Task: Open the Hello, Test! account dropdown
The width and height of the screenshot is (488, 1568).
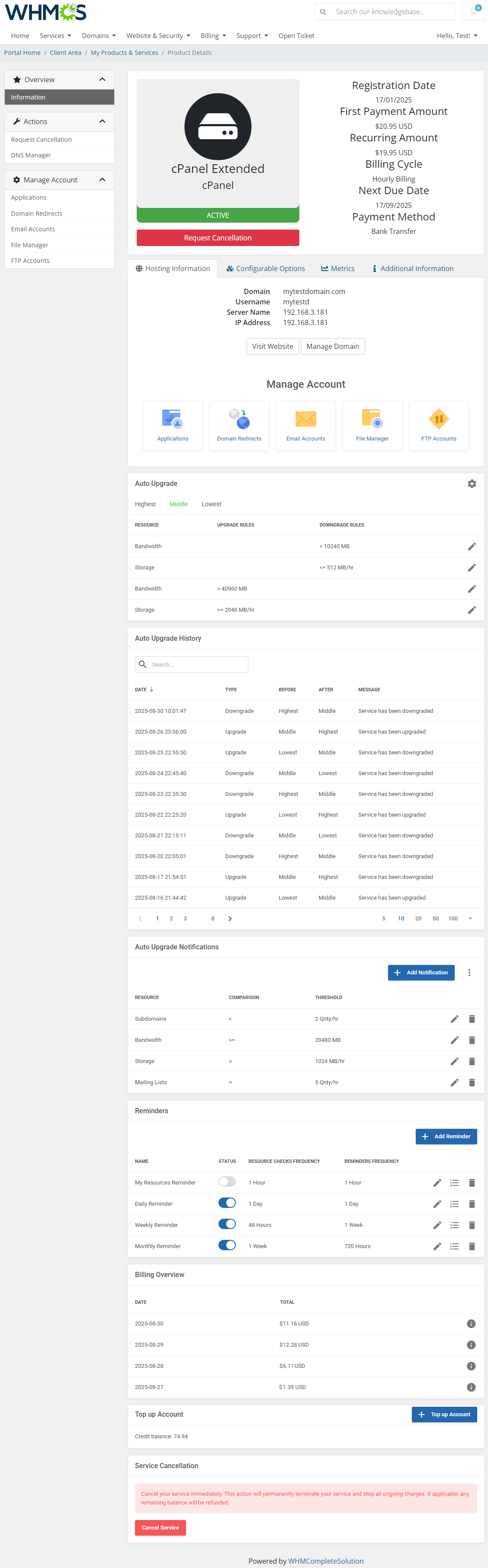Action: tap(456, 36)
